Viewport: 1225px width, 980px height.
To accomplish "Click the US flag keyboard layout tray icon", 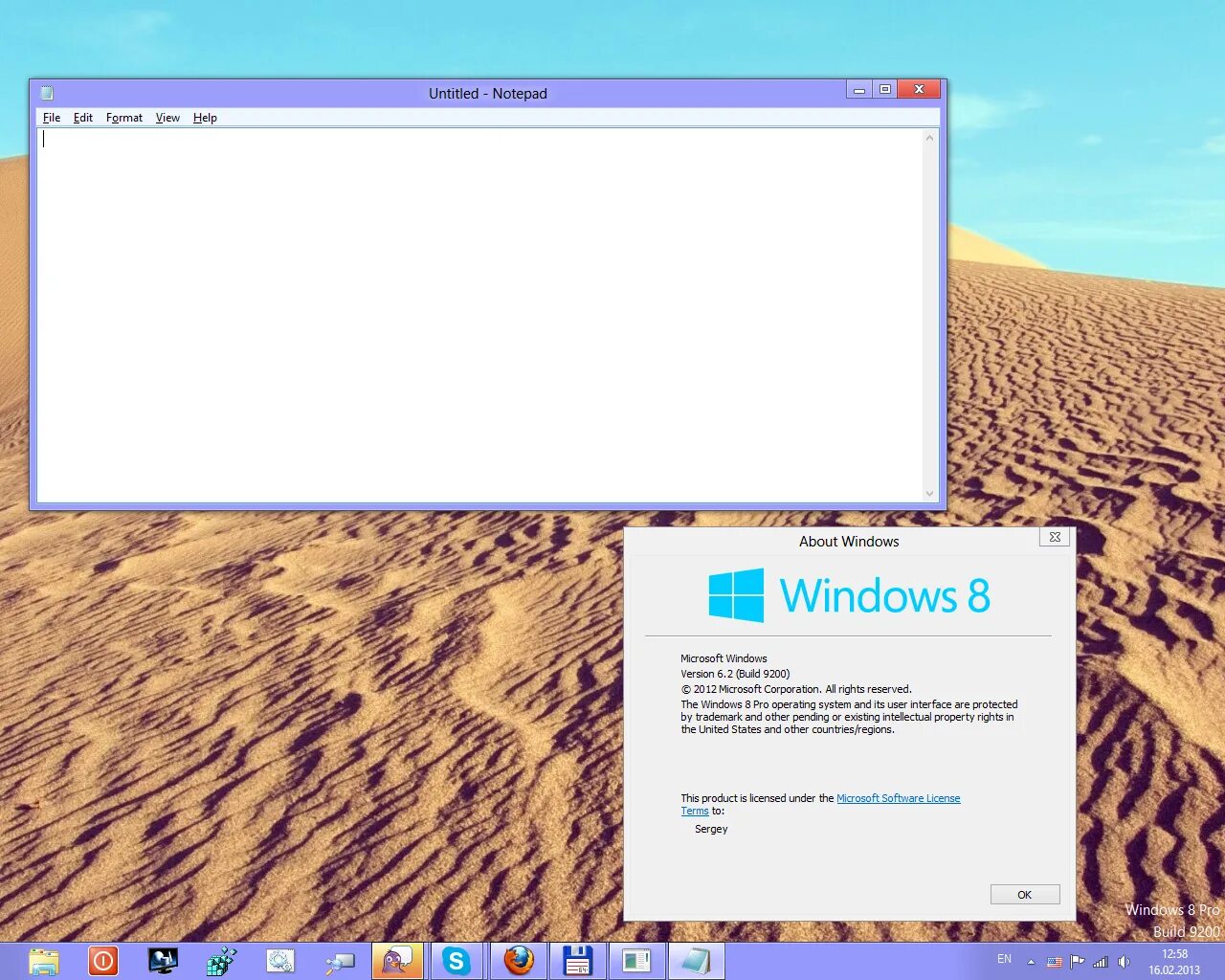I will (x=1054, y=962).
